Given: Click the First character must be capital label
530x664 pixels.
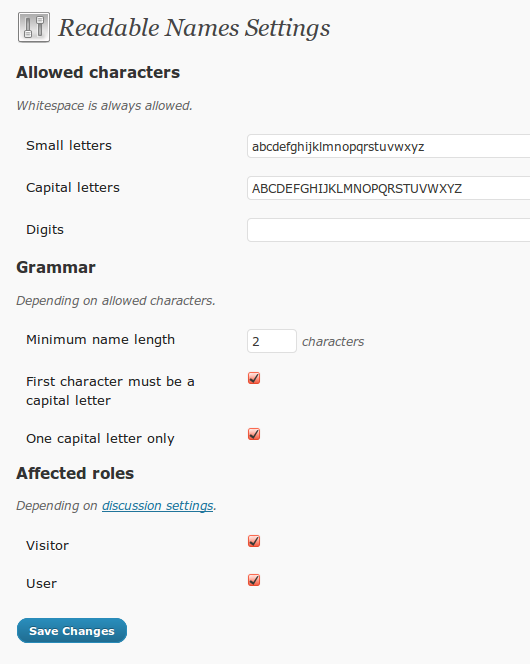Looking at the screenshot, I should (x=110, y=391).
